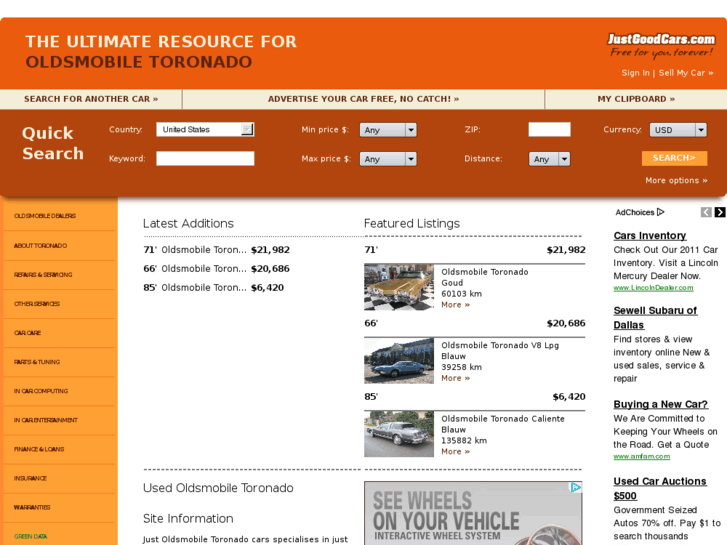727x545 pixels.
Task: Click the Keyword input field
Action: coord(205,159)
